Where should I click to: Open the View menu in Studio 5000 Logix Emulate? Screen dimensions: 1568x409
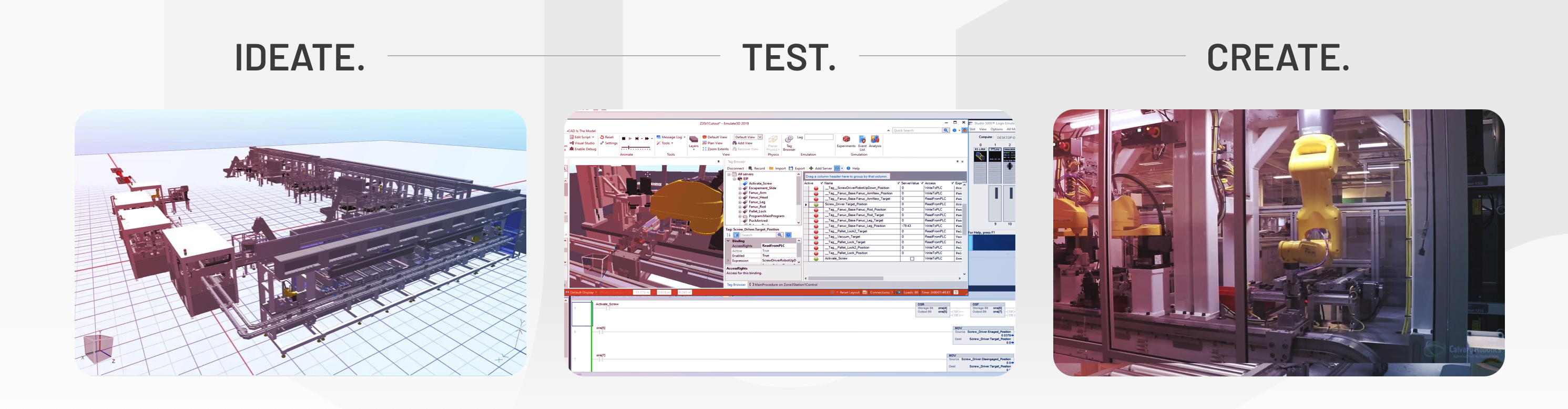[x=983, y=129]
